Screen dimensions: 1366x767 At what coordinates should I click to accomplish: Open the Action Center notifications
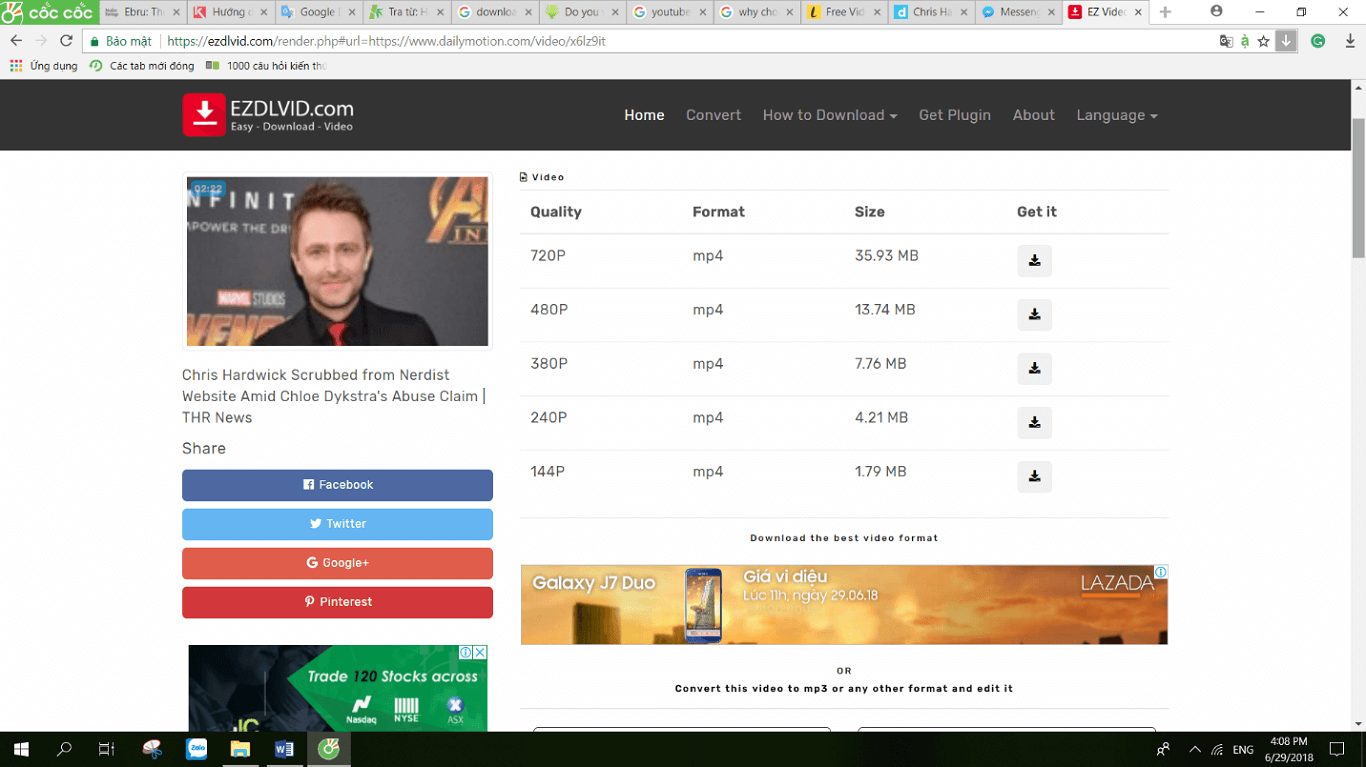(1337, 749)
